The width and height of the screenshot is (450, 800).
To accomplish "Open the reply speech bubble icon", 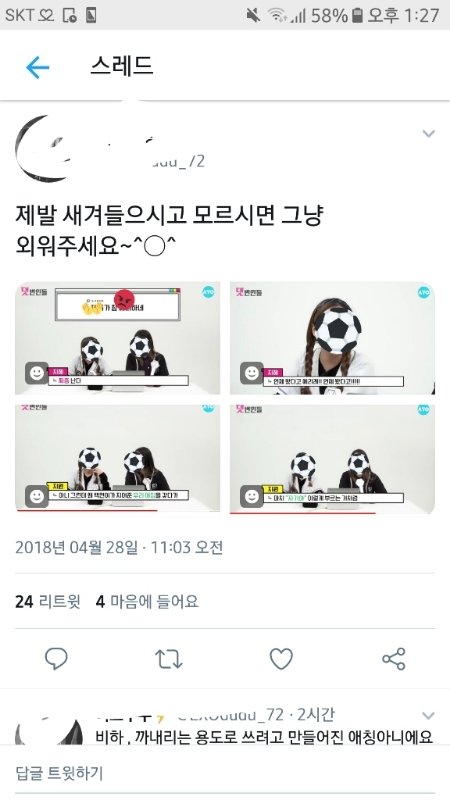I will pos(56,659).
